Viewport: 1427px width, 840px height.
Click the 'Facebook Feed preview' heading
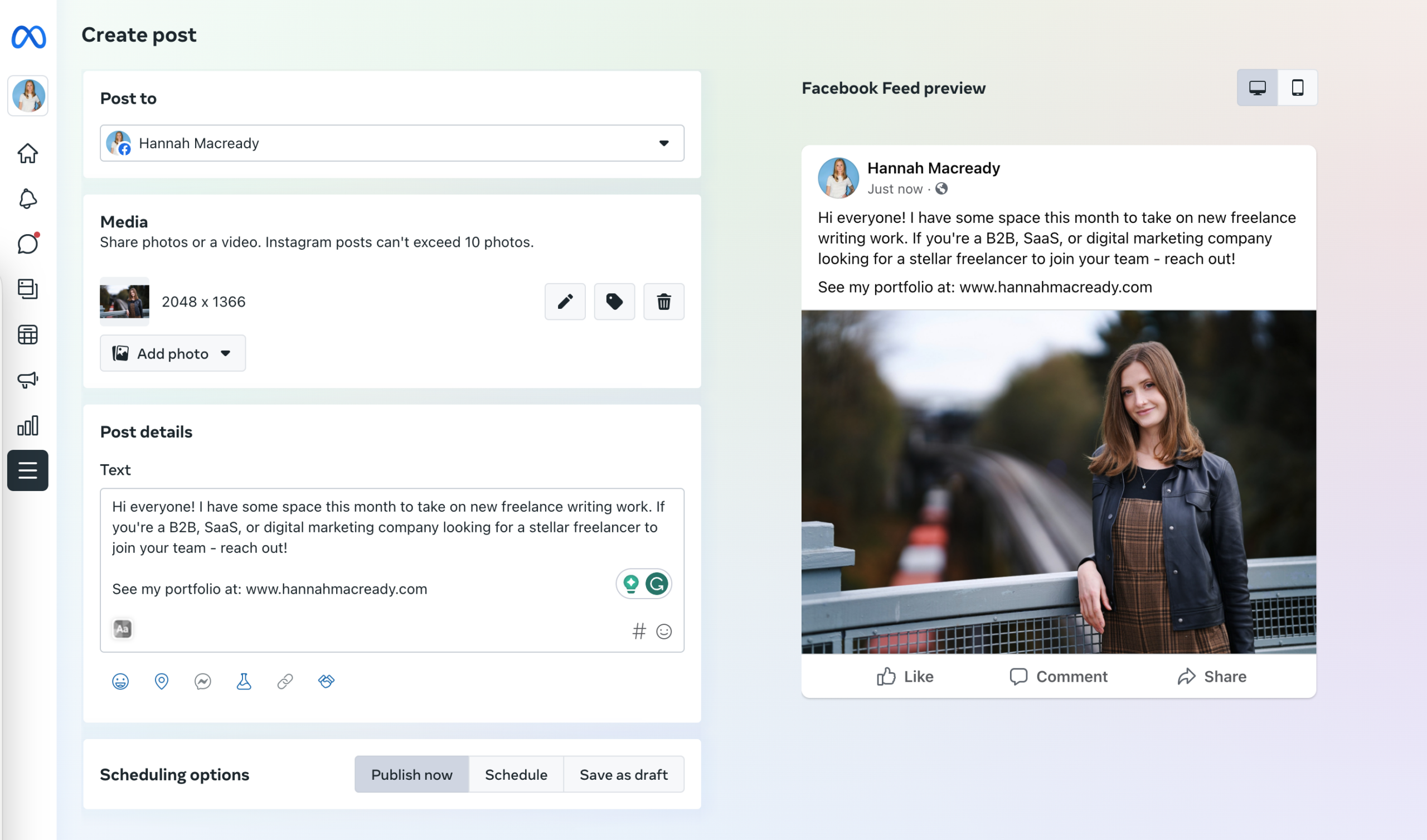click(894, 88)
